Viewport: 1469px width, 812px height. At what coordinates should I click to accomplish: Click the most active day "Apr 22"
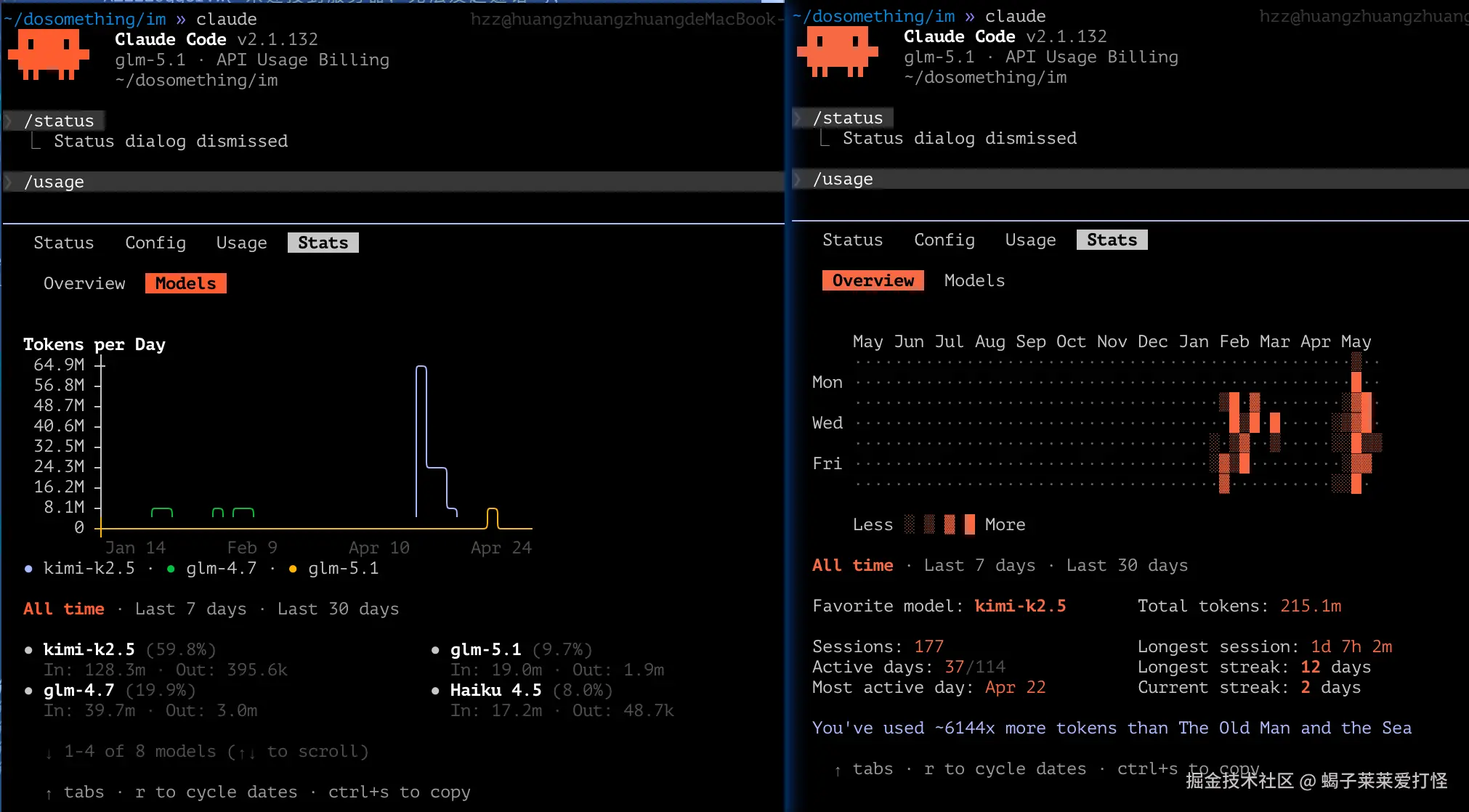[1016, 687]
